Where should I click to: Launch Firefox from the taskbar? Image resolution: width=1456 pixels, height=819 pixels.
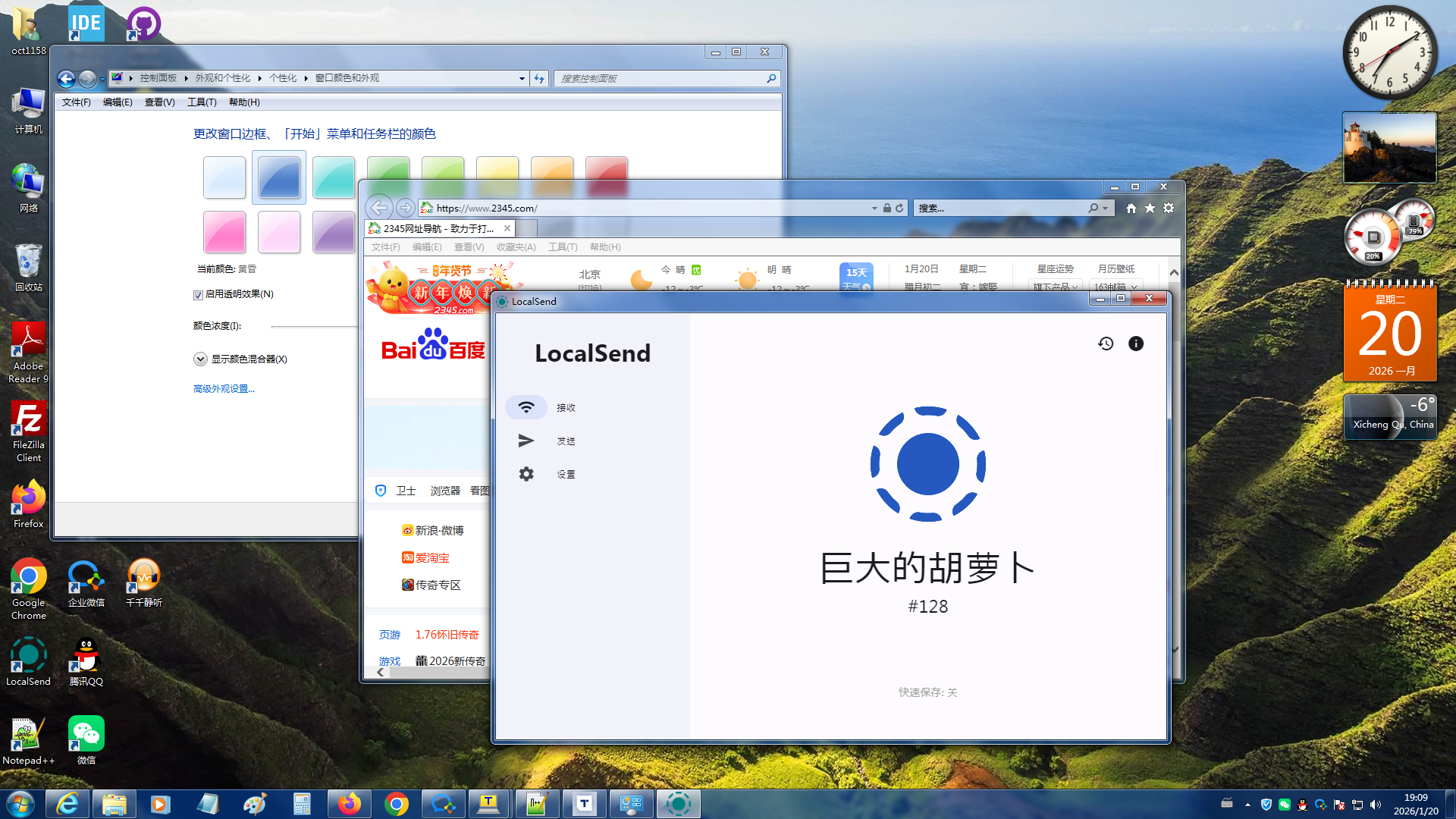point(349,803)
